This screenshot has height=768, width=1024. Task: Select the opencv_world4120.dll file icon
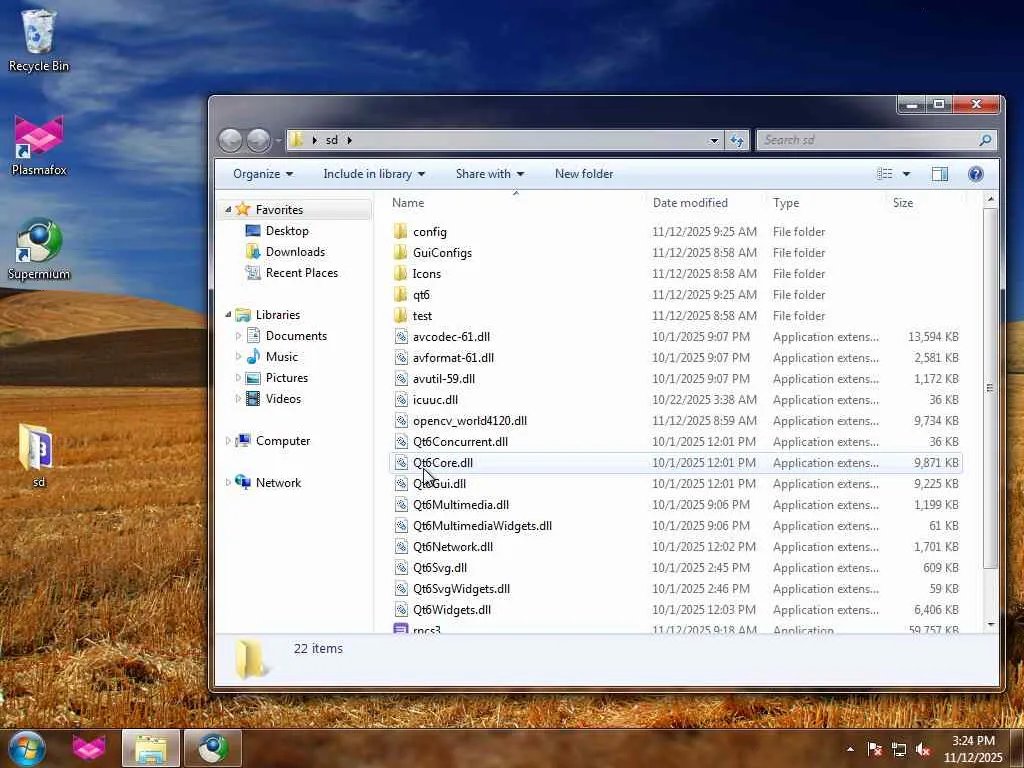pos(401,421)
